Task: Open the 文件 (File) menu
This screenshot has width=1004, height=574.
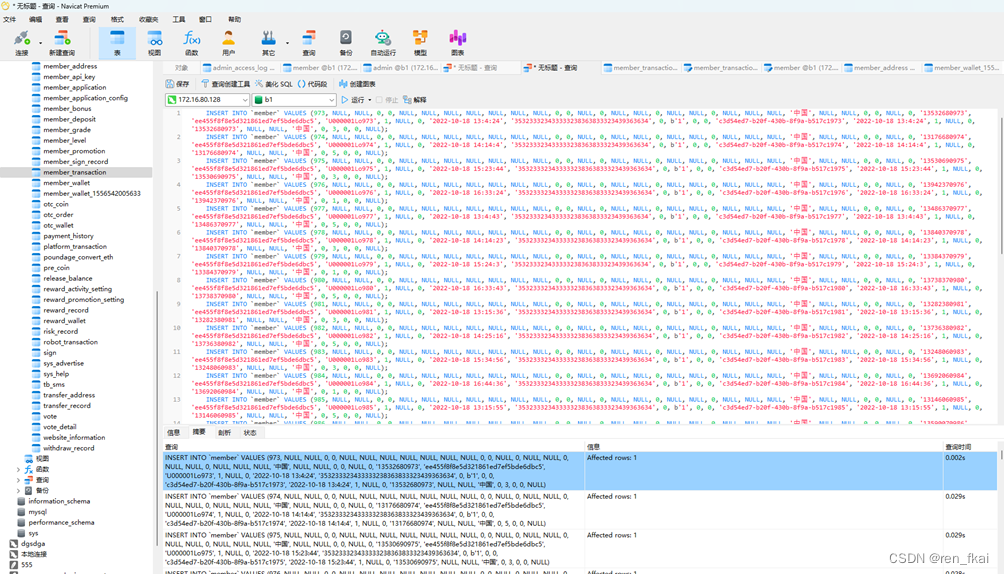Action: tap(10, 19)
